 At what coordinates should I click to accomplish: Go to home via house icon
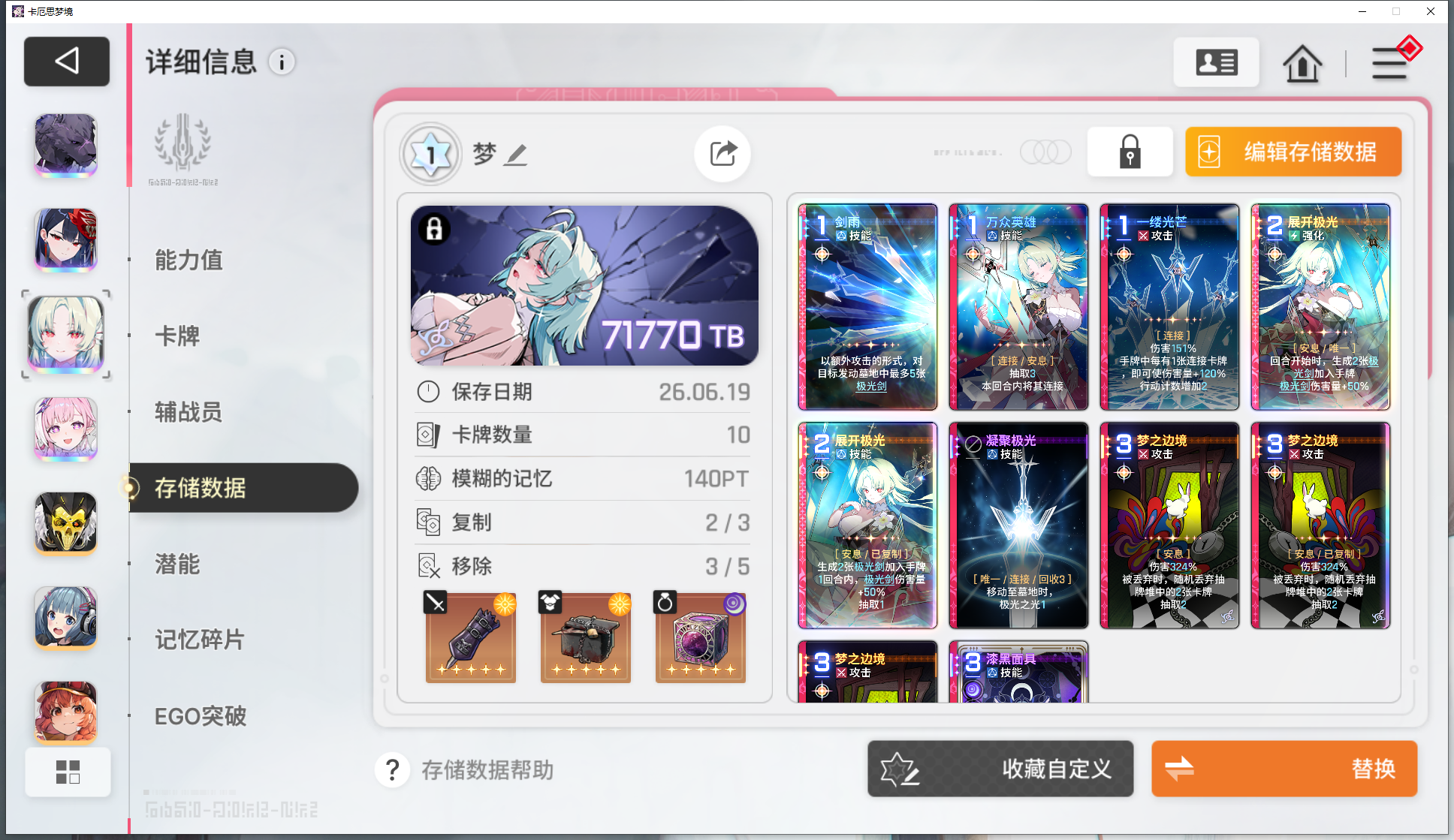[x=1302, y=63]
